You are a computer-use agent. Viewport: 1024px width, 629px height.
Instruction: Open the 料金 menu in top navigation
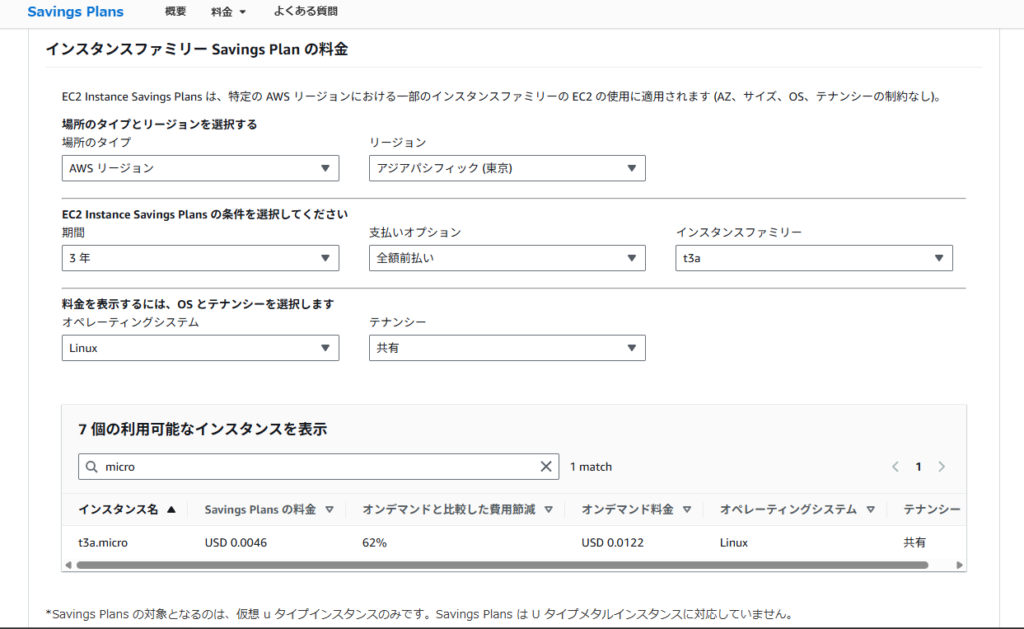[x=228, y=12]
